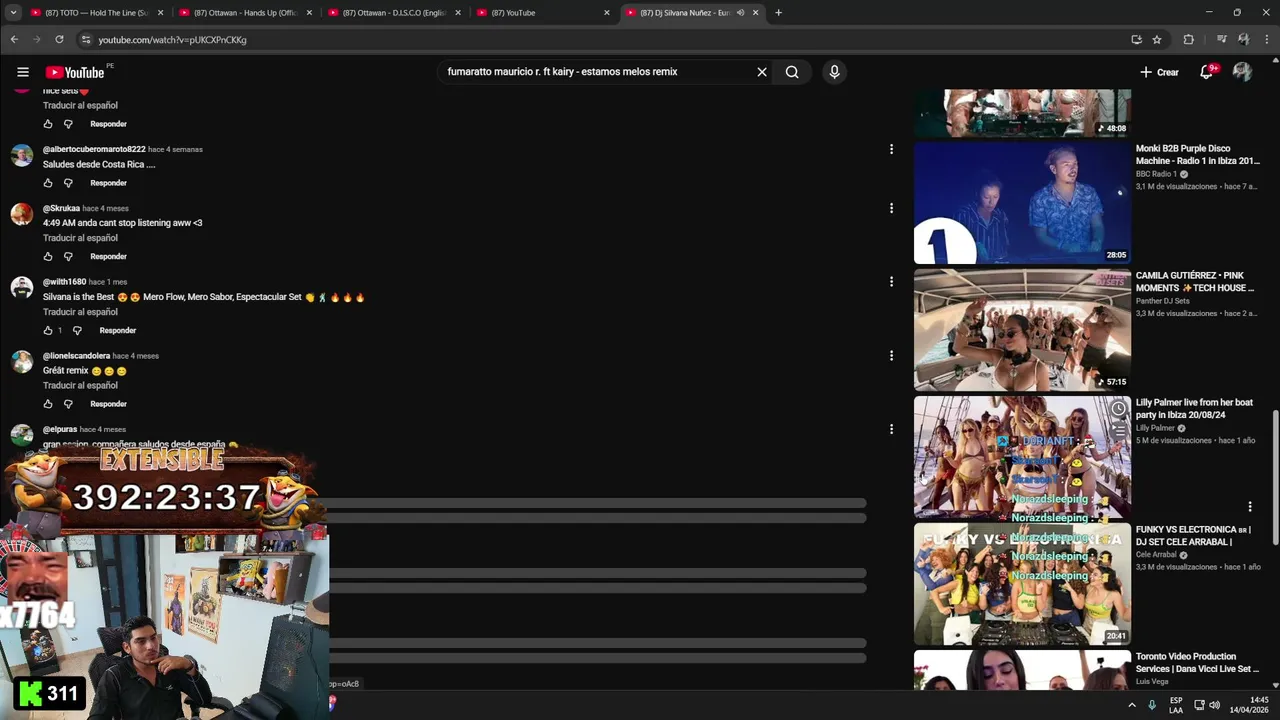Screen dimensions: 1280x720
Task: Clear the search box with the X
Action: point(762,72)
